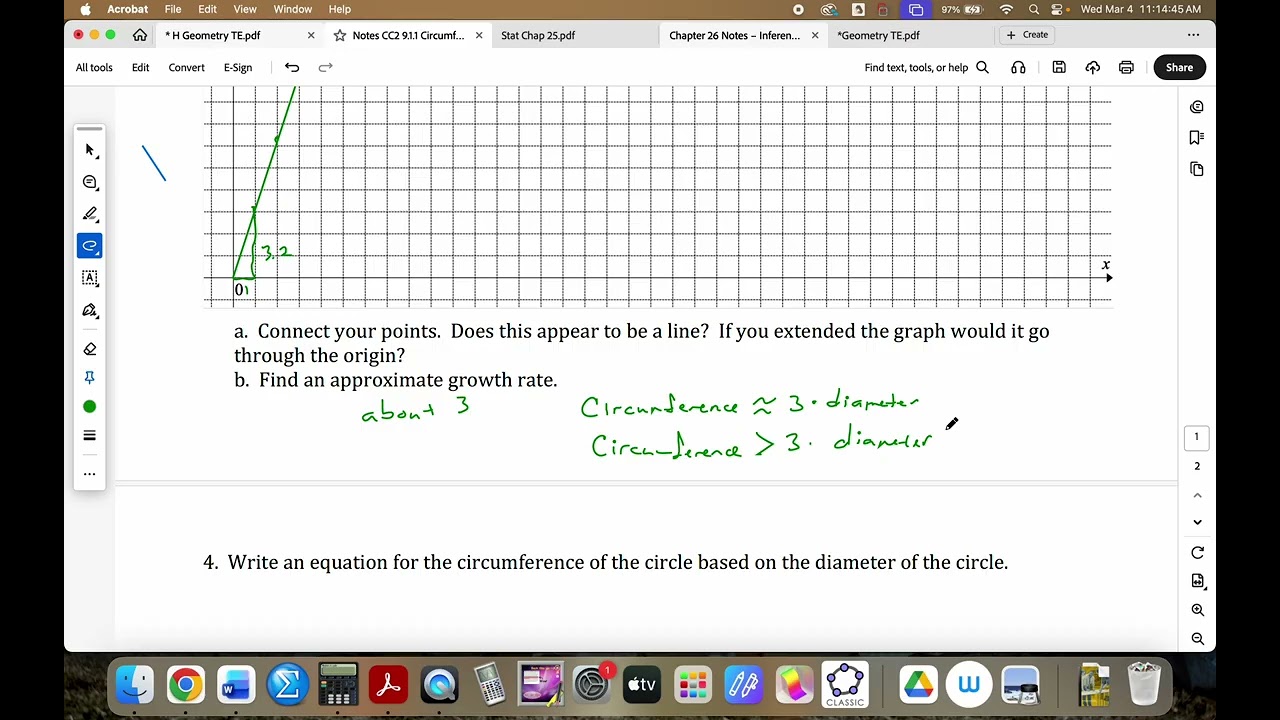The height and width of the screenshot is (720, 1280).
Task: Print the document
Action: coord(1126,67)
